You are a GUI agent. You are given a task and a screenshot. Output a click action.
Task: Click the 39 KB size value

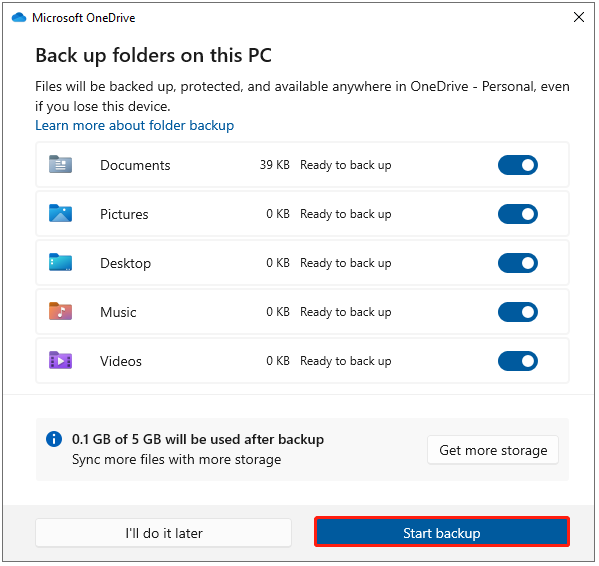click(x=274, y=165)
